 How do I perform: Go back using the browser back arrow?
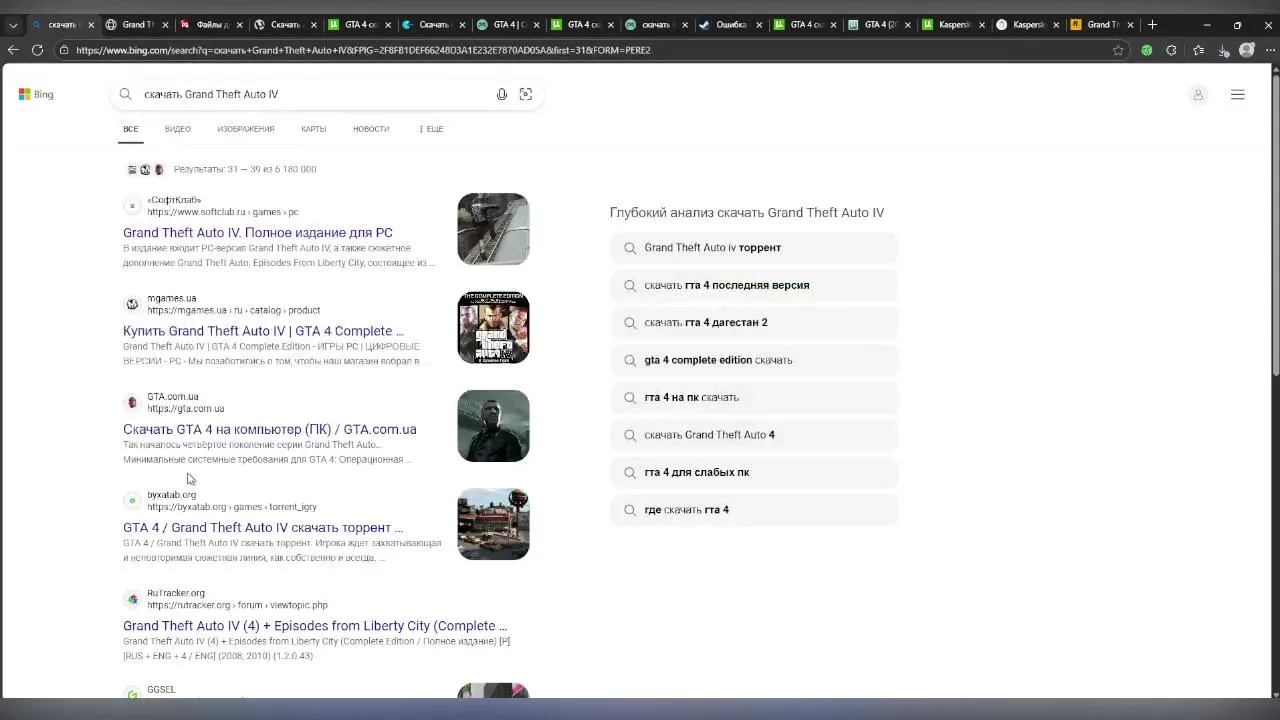(13, 50)
